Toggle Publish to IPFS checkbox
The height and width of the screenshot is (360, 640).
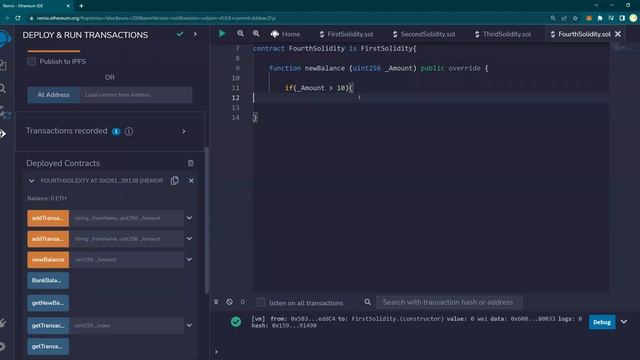(x=31, y=62)
